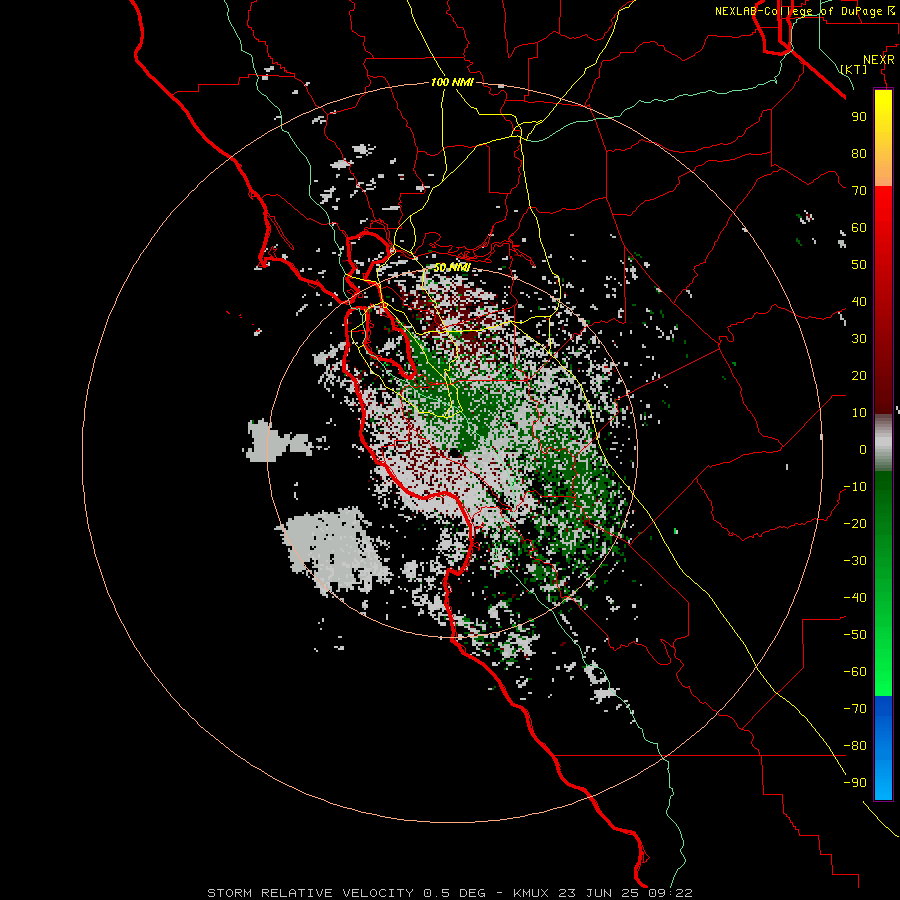Click the "KMUX" station identifier in caption
The width and height of the screenshot is (900, 900).
(x=531, y=893)
